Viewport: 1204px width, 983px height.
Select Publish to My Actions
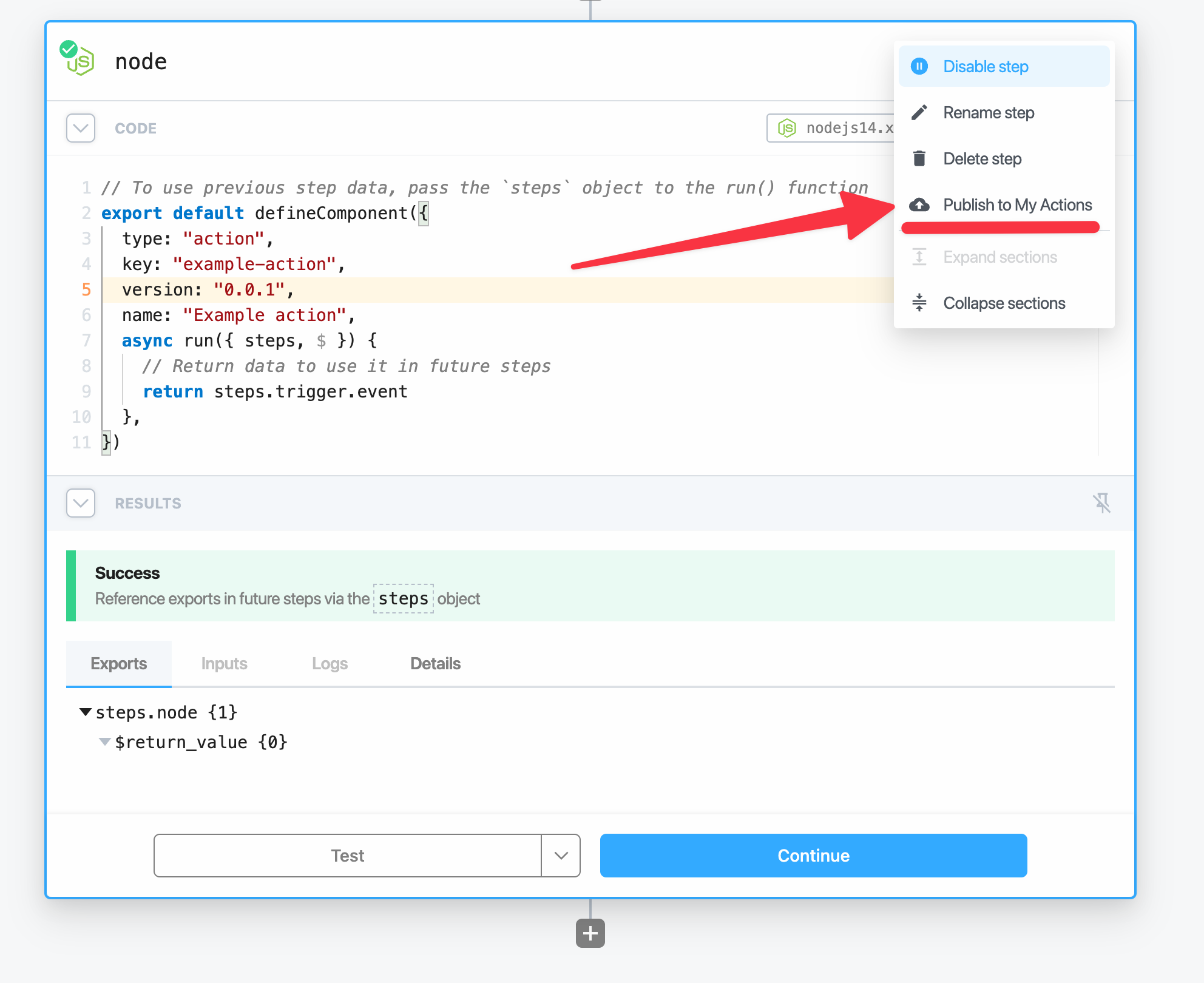coord(1004,204)
